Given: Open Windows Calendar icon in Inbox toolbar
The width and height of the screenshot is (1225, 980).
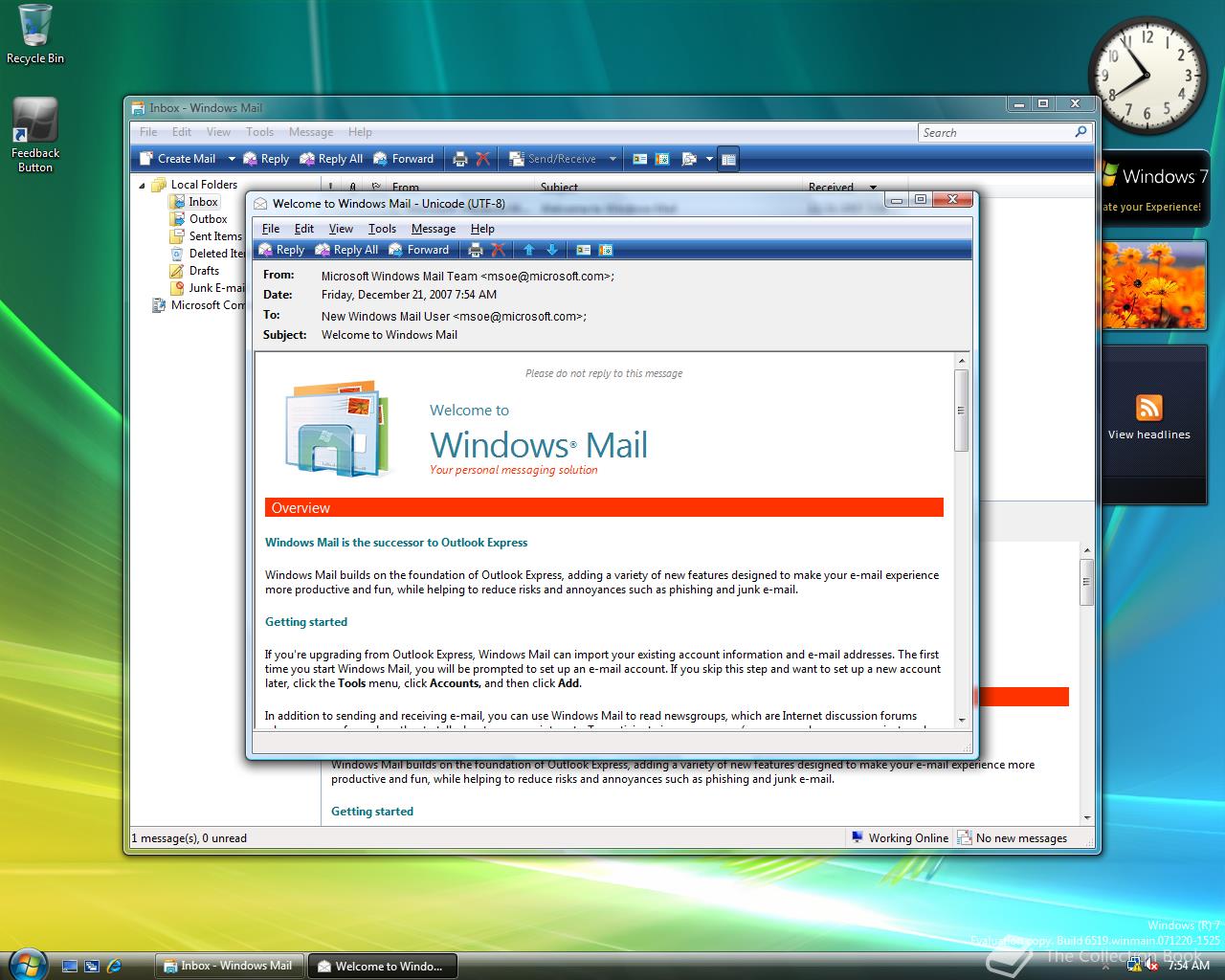Looking at the screenshot, I should tap(662, 159).
